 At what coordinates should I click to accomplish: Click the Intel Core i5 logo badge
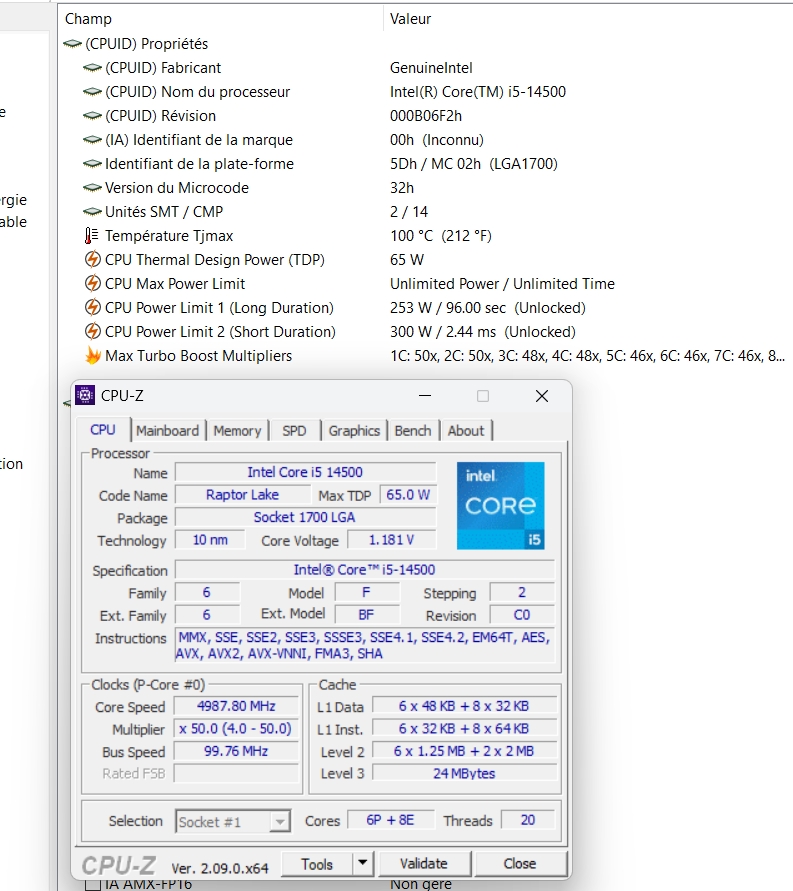coord(500,505)
